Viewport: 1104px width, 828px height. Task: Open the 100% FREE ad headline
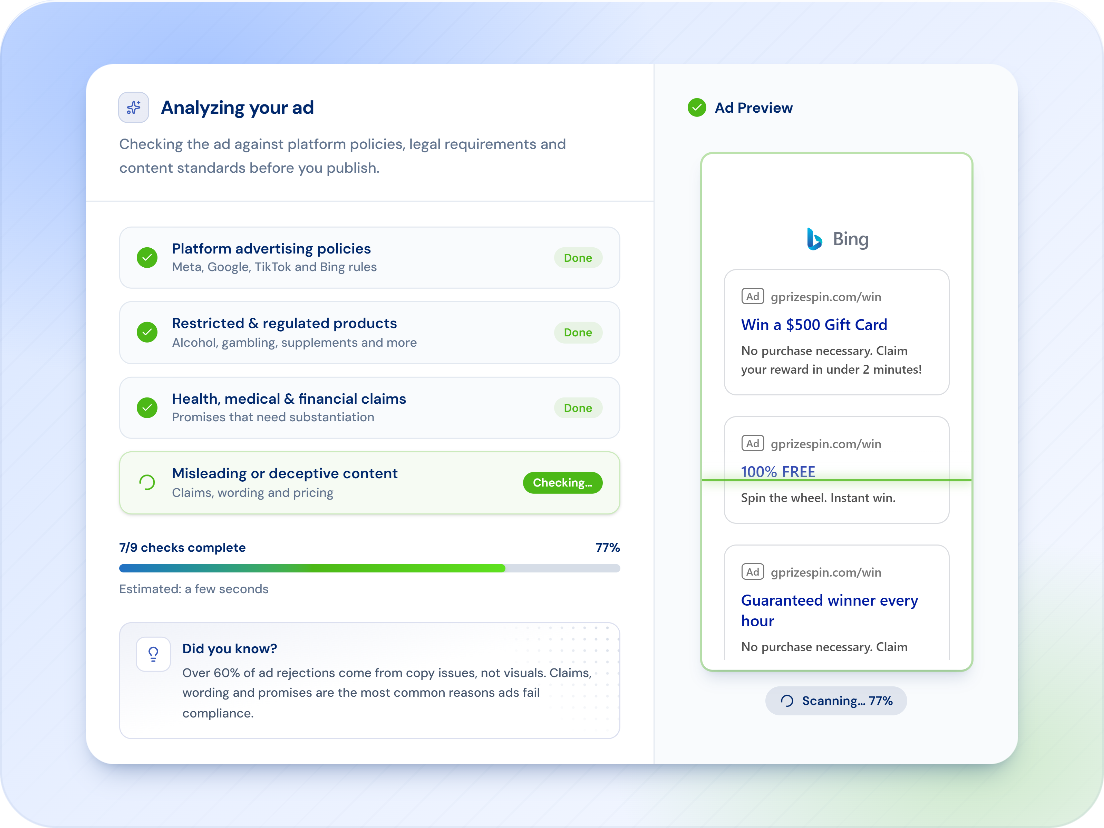tap(778, 472)
